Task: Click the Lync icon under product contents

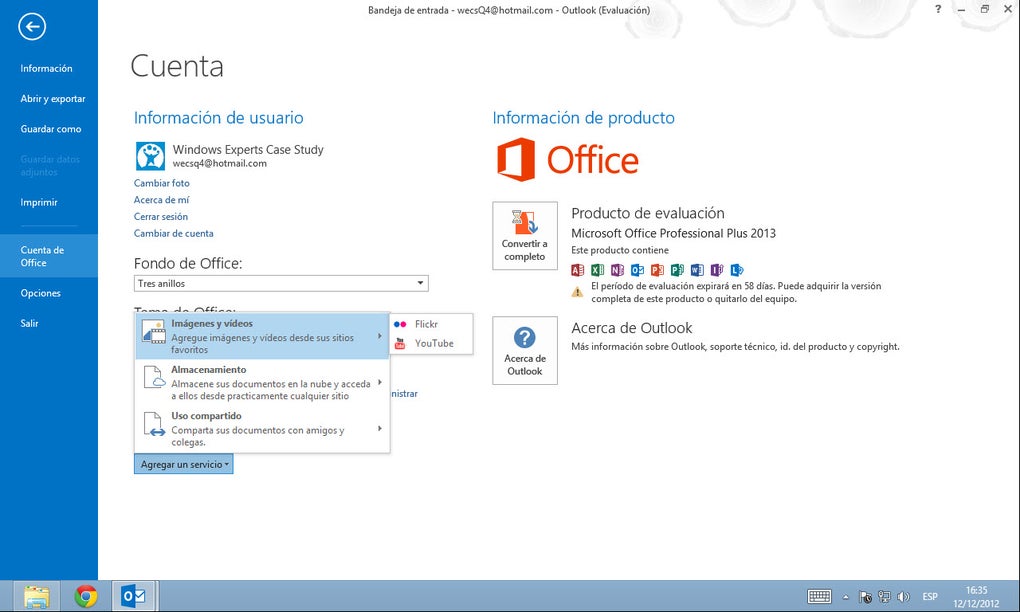Action: pos(737,270)
